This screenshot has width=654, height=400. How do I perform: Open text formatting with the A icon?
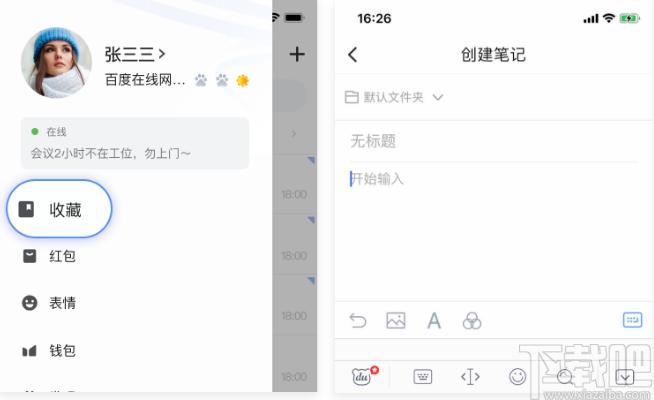[x=434, y=321]
